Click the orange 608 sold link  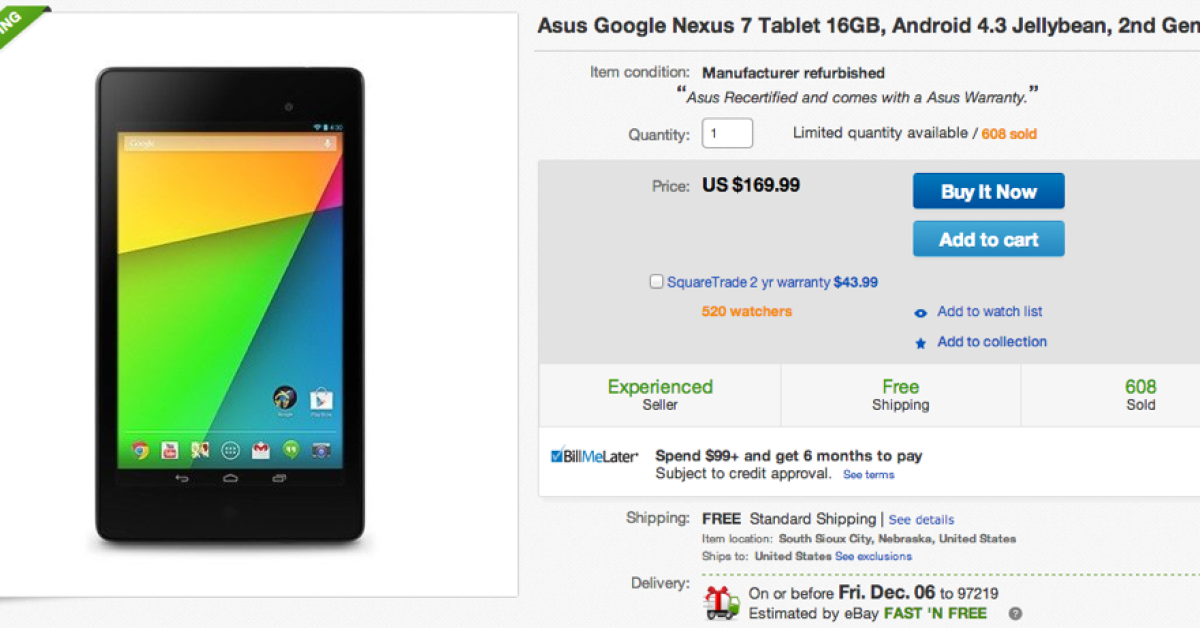point(1009,134)
